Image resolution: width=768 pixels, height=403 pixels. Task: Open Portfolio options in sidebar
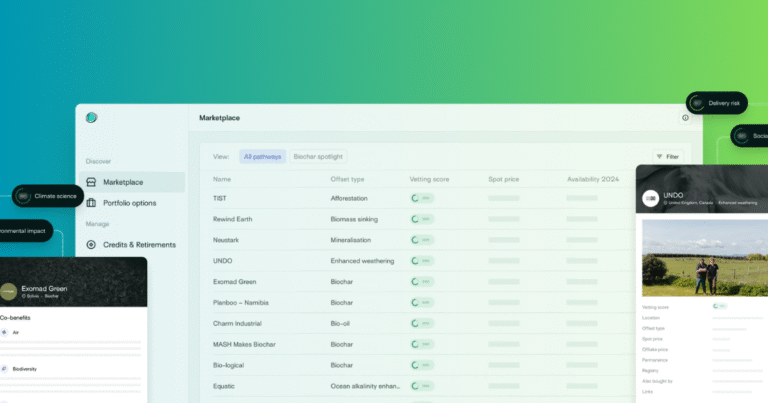pyautogui.click(x=132, y=203)
